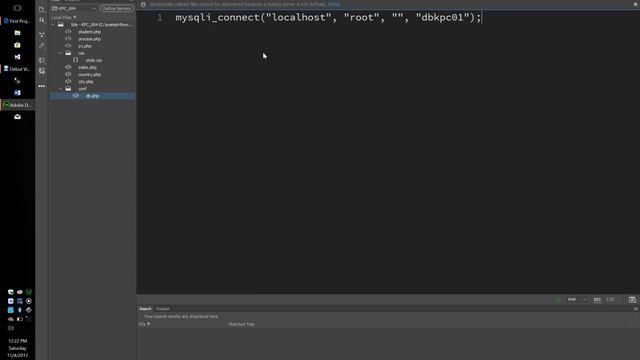Collapse the conf folder
Viewport: 640px width, 360px height.
pos(61,89)
